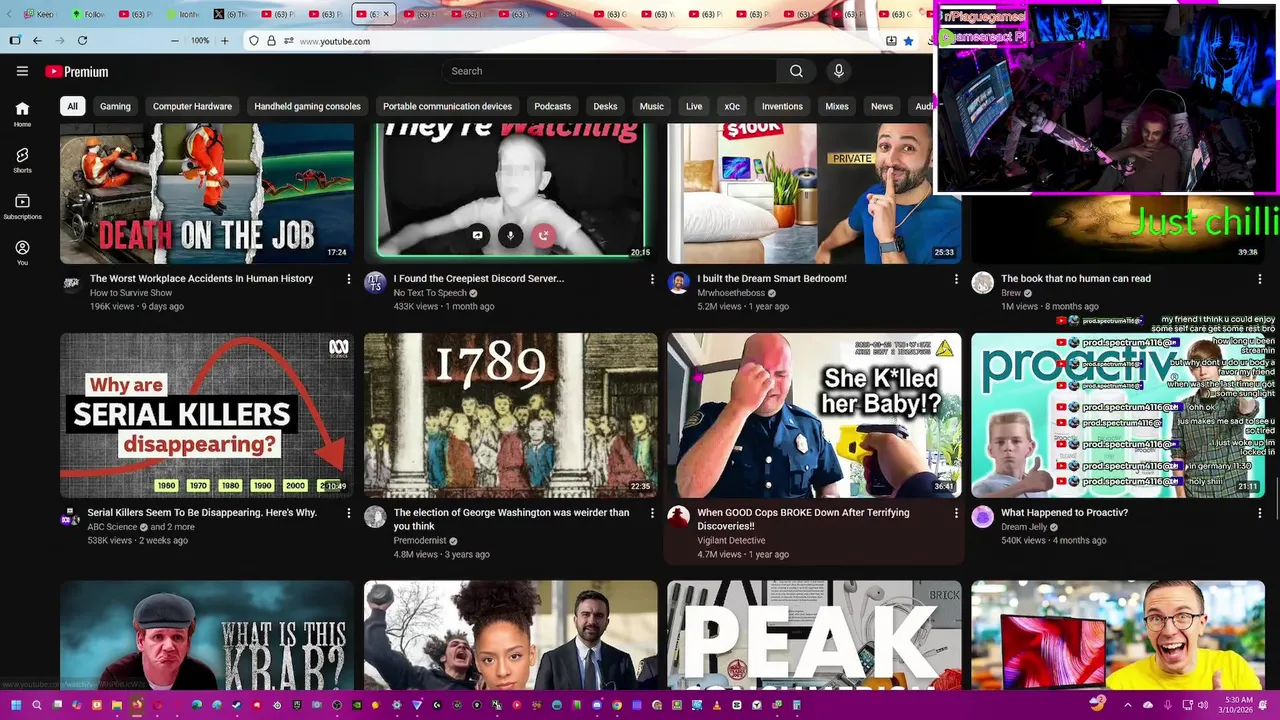Open the YouTube guide hamburger menu
This screenshot has height=720, width=1280.
coord(22,71)
